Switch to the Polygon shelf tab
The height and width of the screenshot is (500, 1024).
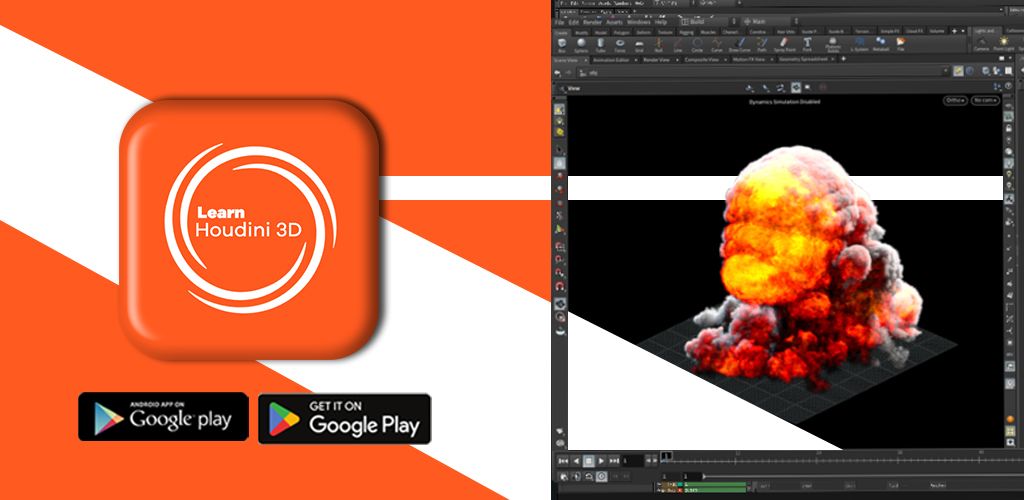click(621, 31)
